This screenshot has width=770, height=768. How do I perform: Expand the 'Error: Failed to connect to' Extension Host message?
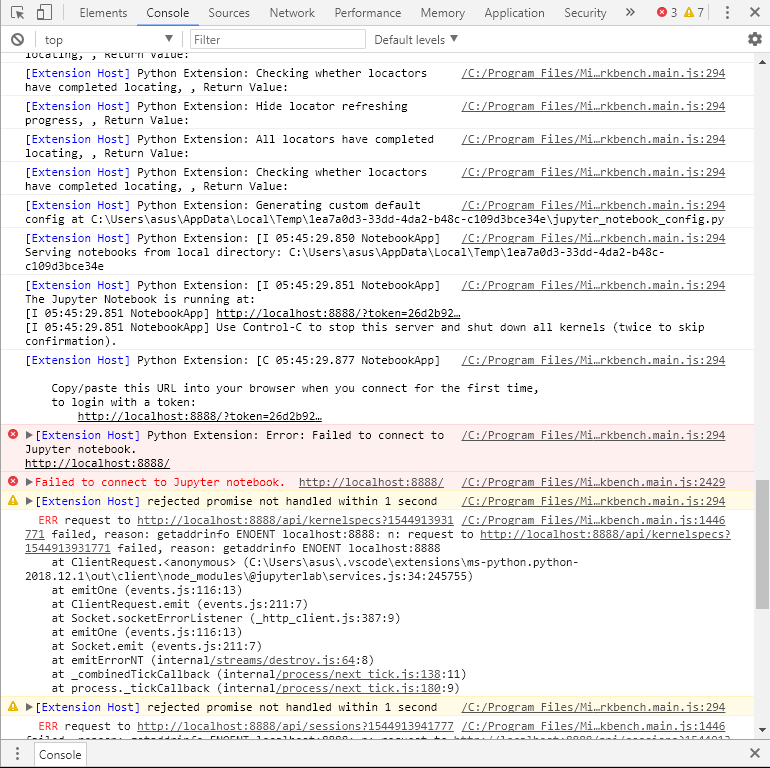tap(29, 435)
